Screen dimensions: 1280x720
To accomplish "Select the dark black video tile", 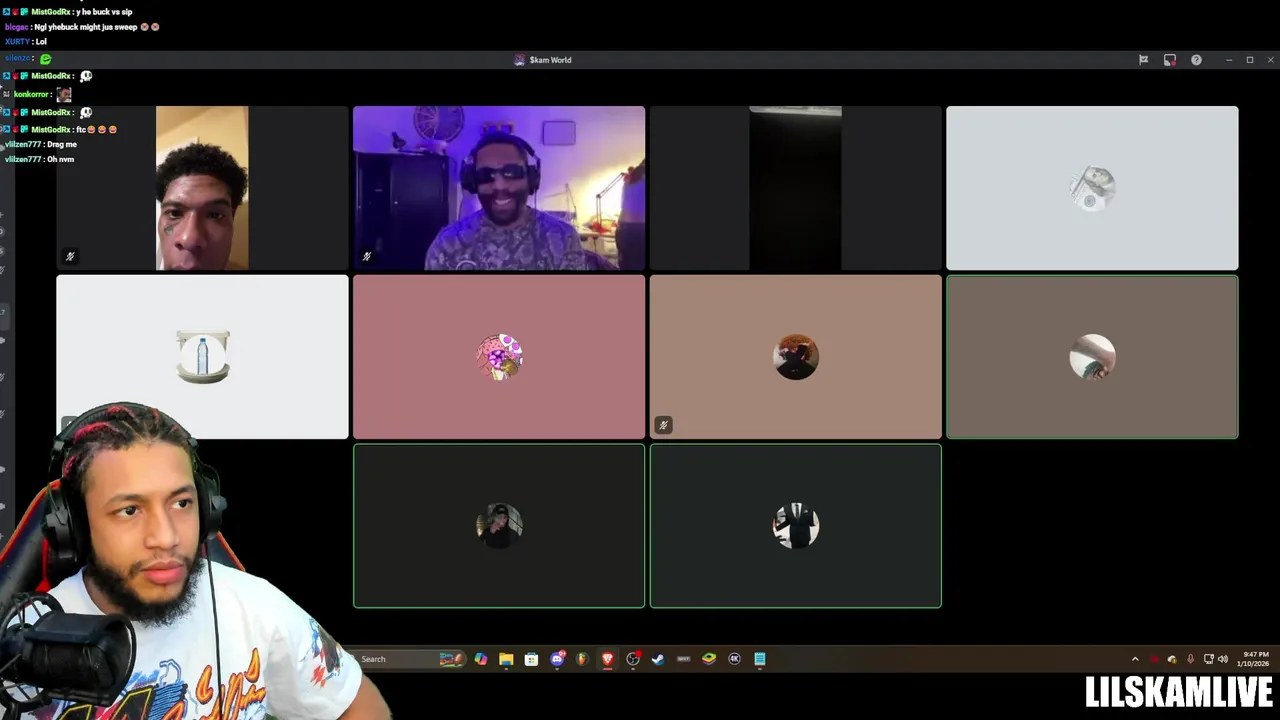I will tap(795, 188).
